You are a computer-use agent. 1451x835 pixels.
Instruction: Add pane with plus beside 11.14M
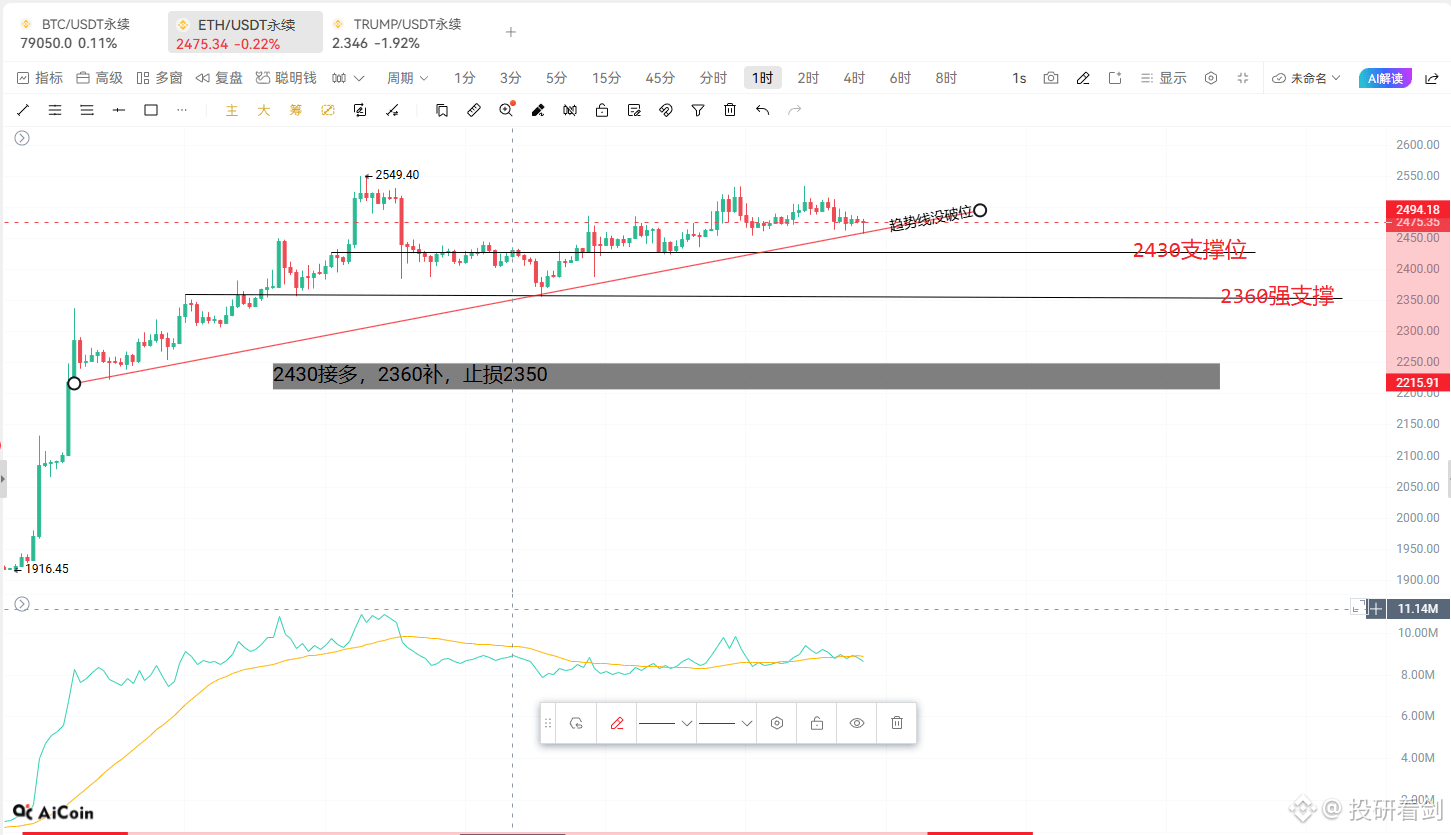point(1377,608)
